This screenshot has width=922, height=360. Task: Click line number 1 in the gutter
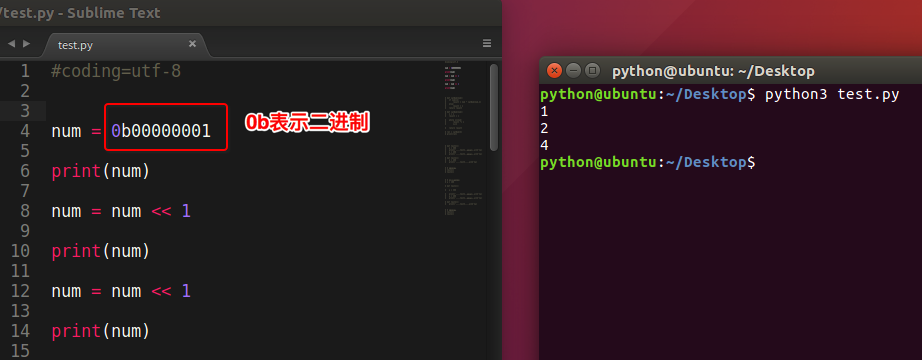pos(24,71)
